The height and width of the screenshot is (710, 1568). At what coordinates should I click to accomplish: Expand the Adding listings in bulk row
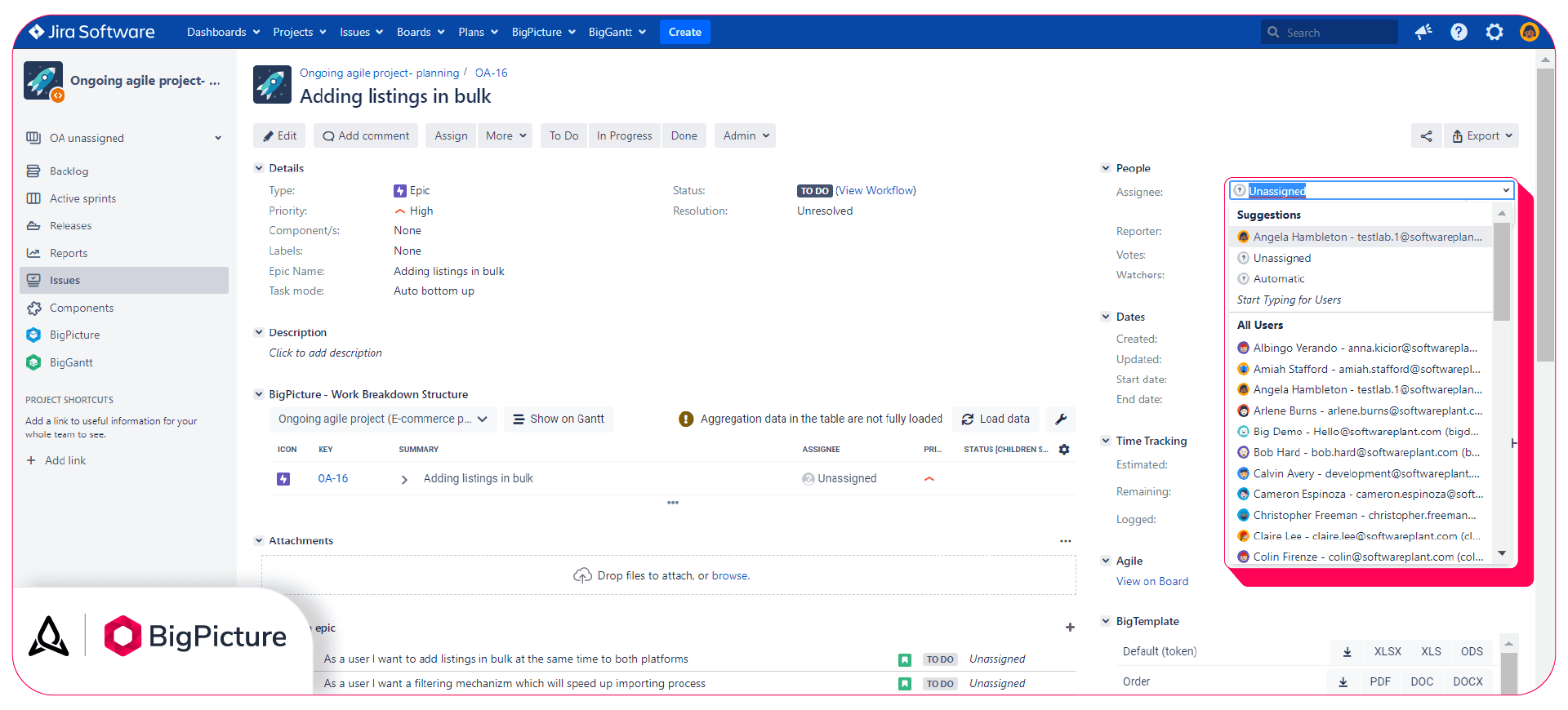pos(404,480)
